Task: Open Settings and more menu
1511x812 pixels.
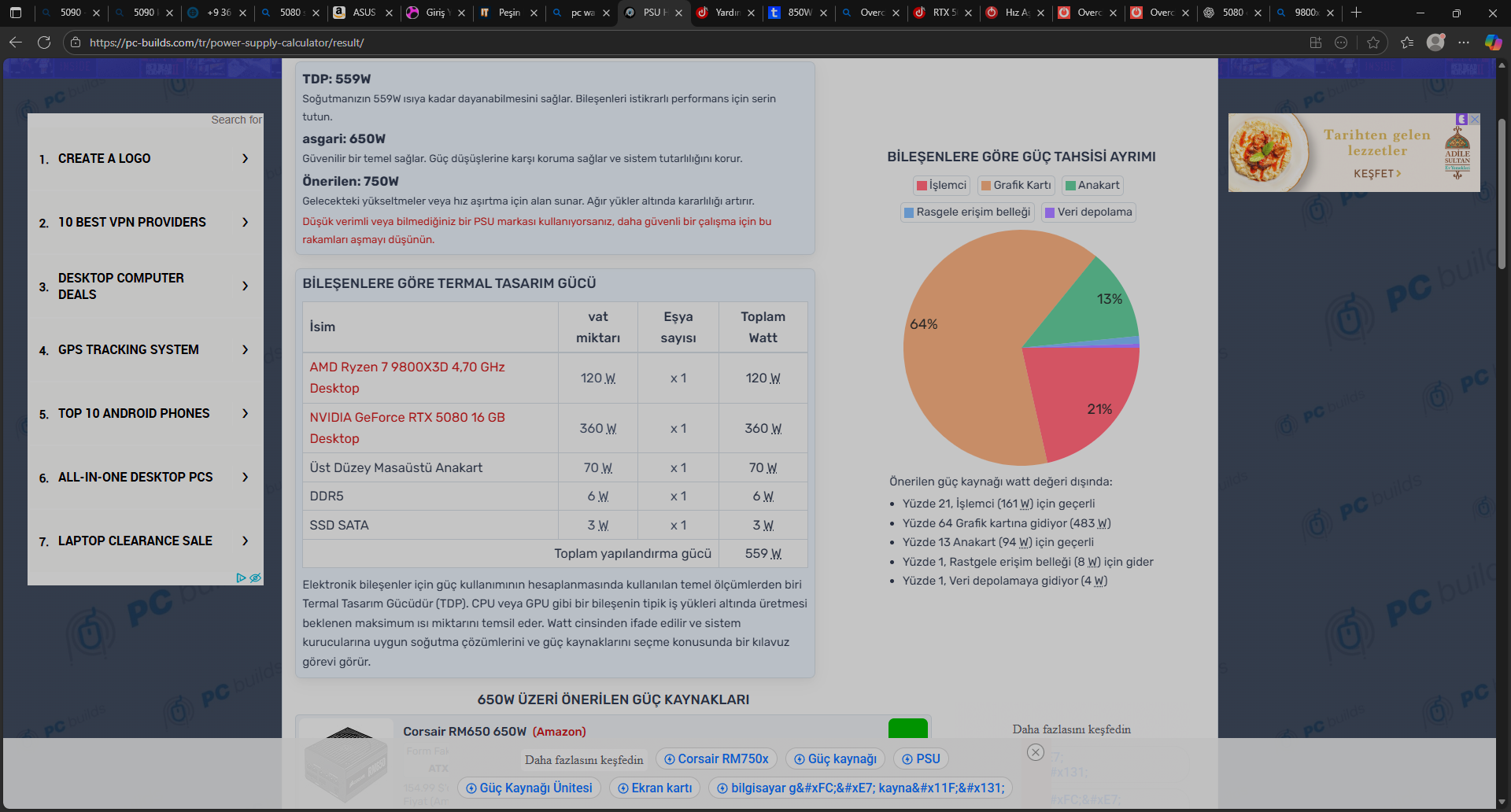Action: pyautogui.click(x=1464, y=42)
